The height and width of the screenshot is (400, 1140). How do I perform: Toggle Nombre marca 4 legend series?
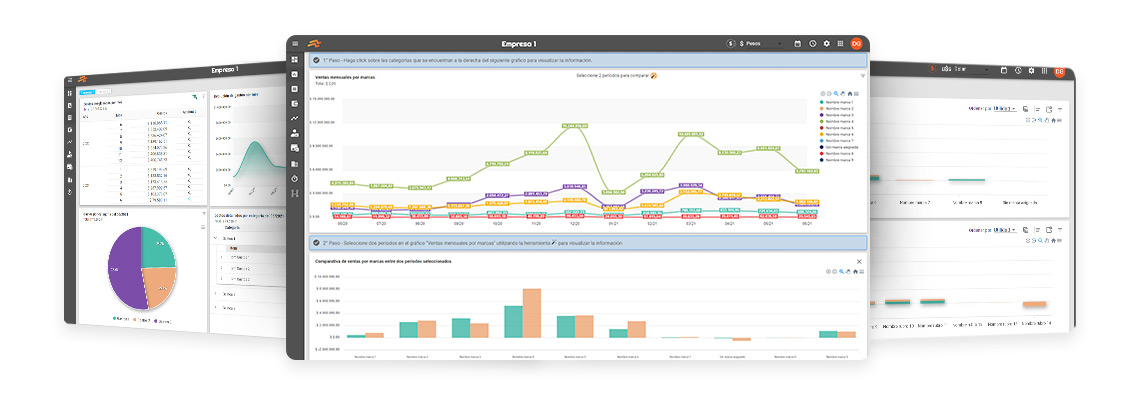coord(838,121)
